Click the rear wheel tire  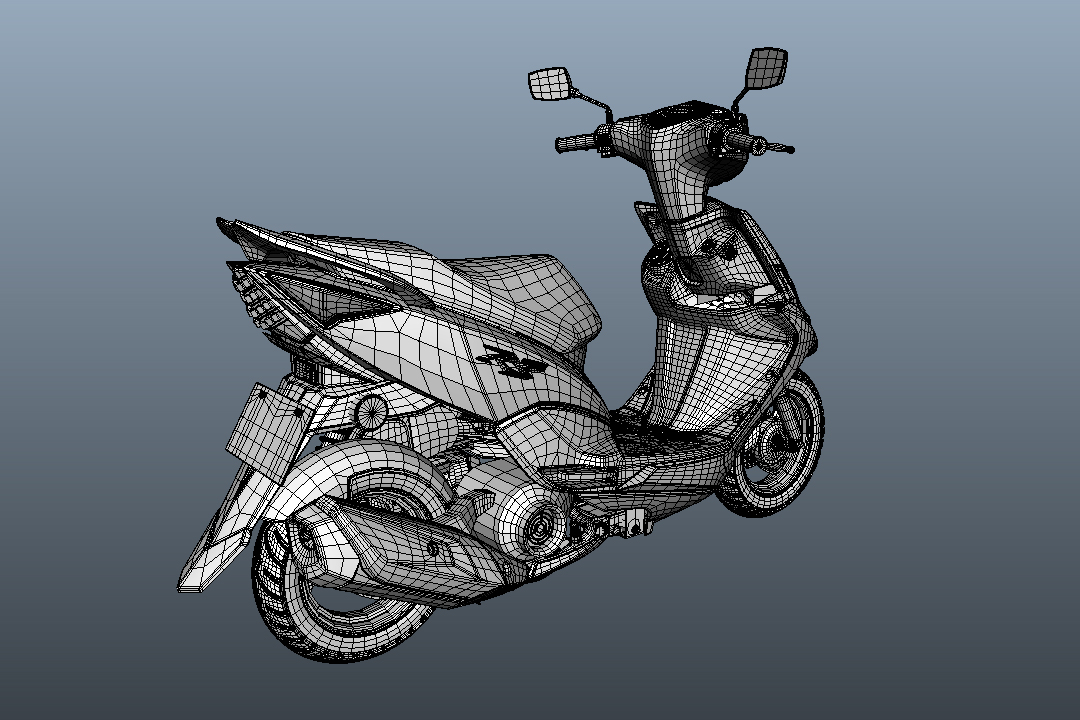pyautogui.click(x=300, y=590)
